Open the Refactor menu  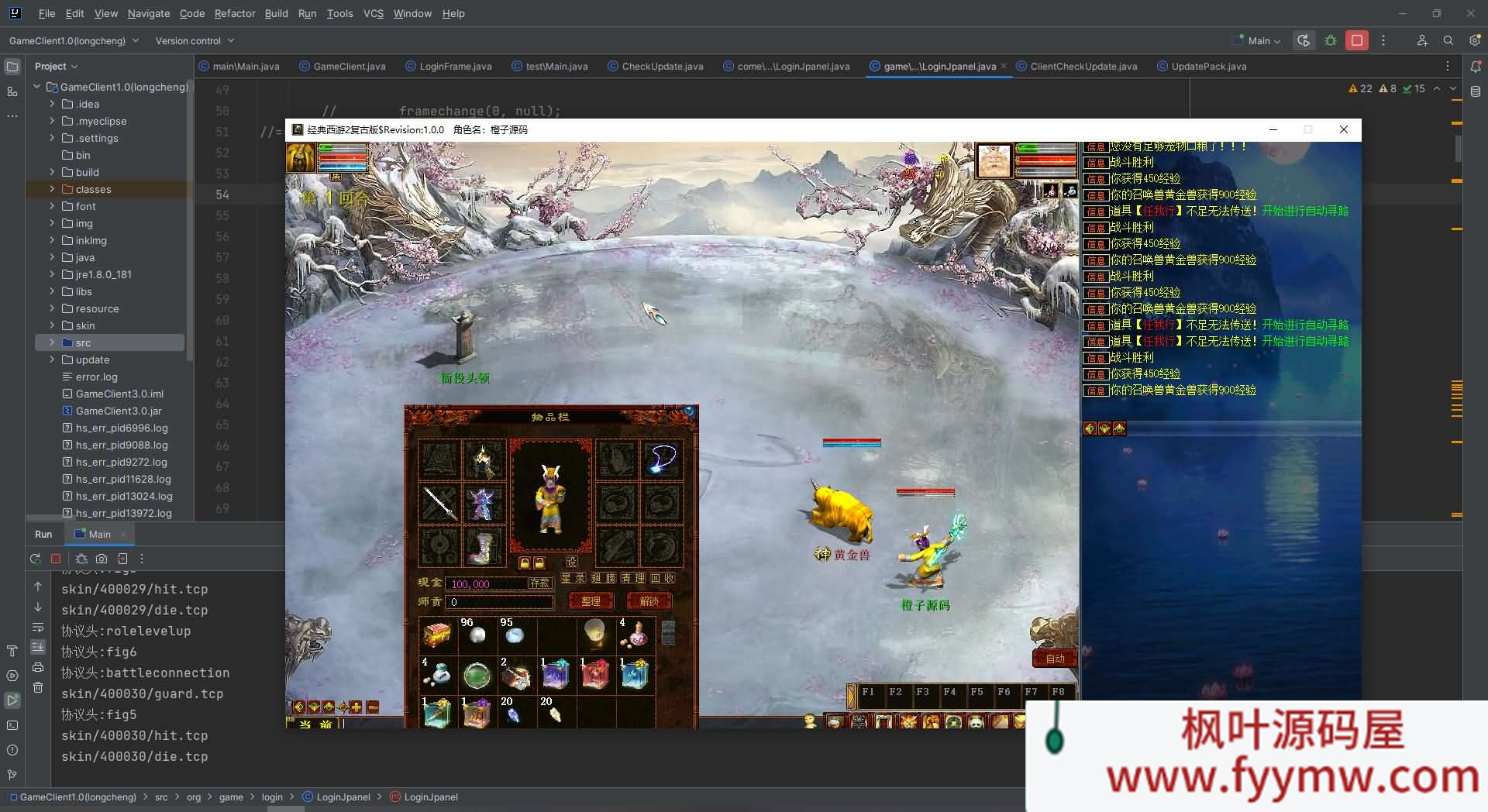tap(235, 13)
